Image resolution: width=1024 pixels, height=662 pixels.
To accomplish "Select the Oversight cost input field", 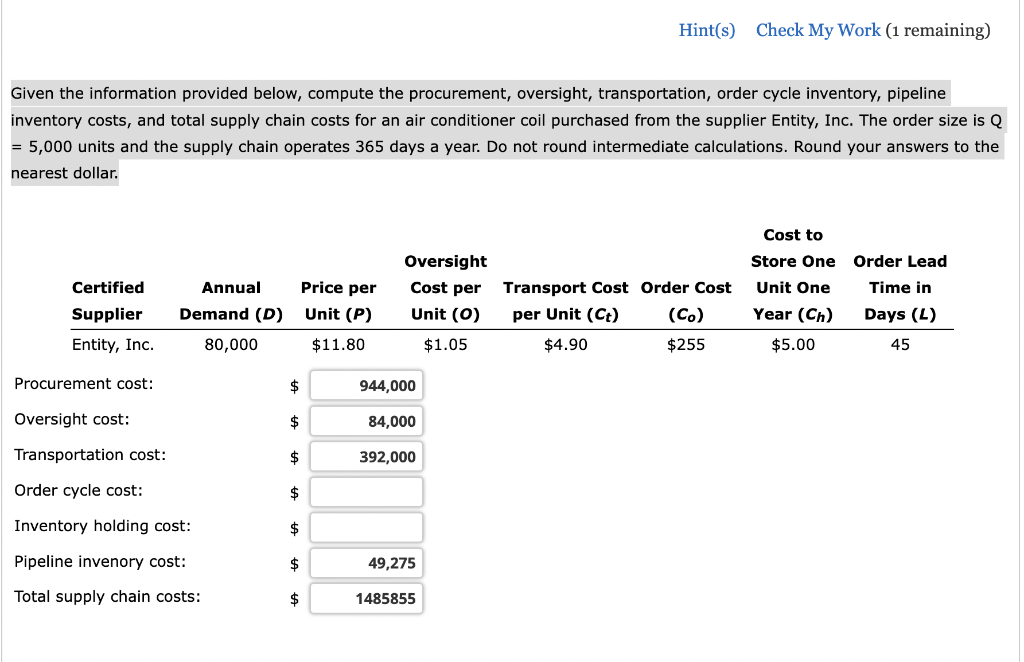I will tap(366, 421).
